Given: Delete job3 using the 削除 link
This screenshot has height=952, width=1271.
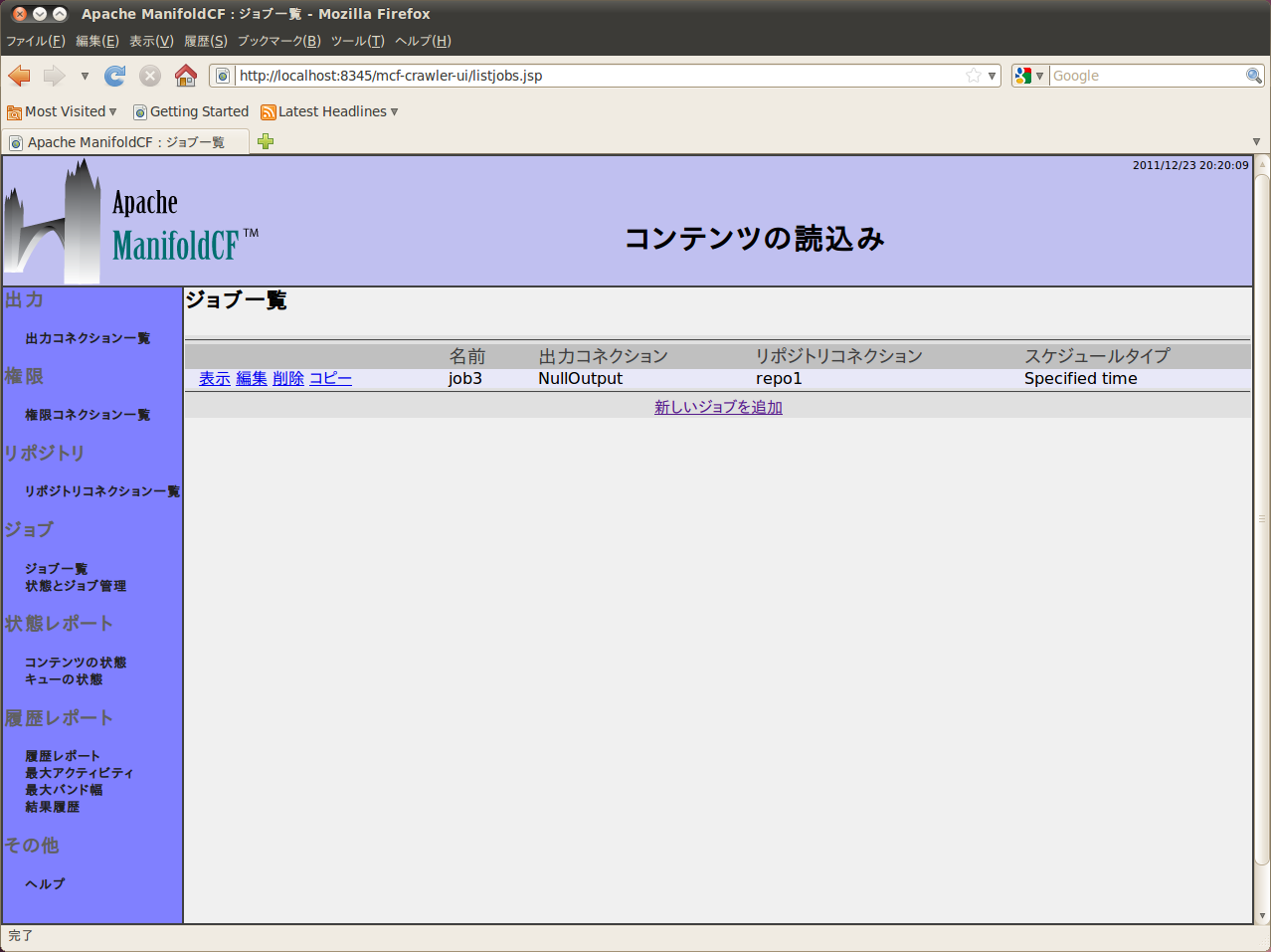Looking at the screenshot, I should pyautogui.click(x=287, y=378).
